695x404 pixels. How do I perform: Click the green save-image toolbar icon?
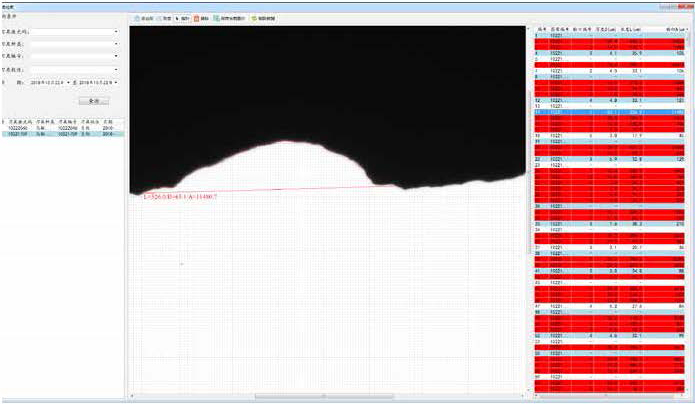(229, 18)
